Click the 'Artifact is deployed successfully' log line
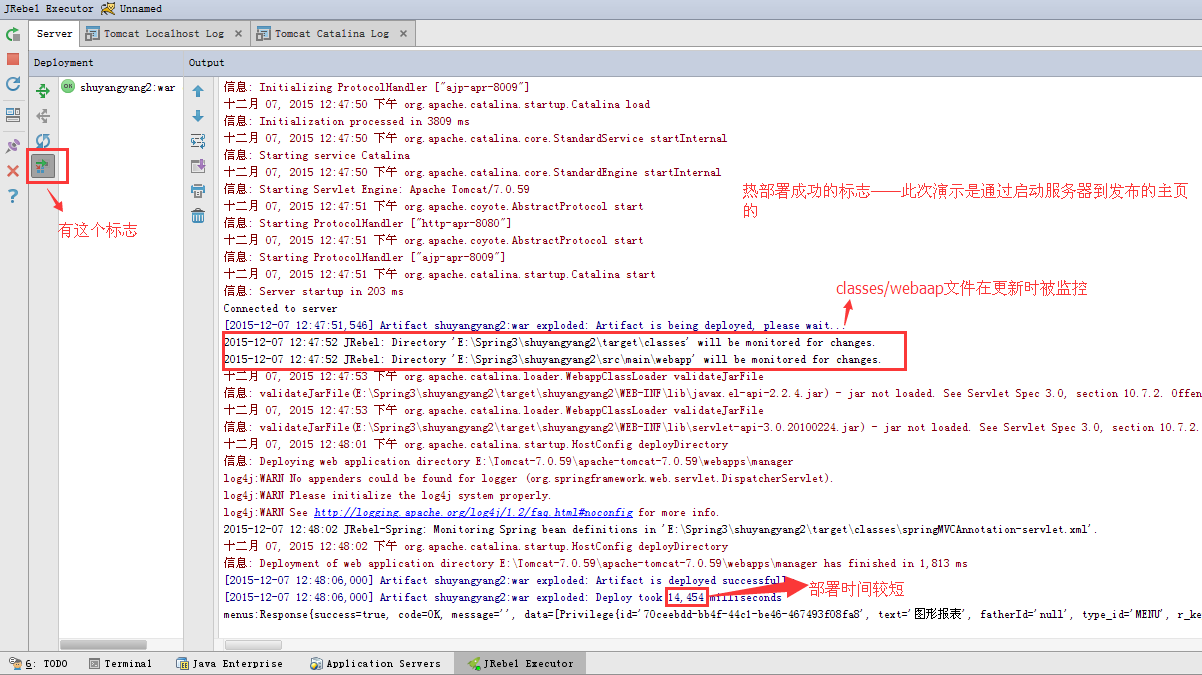The image size is (1202, 675). point(505,580)
